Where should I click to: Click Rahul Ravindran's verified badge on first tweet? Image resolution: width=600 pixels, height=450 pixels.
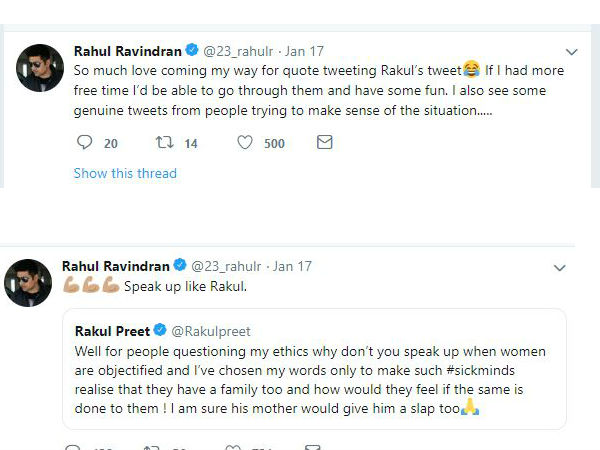(192, 51)
